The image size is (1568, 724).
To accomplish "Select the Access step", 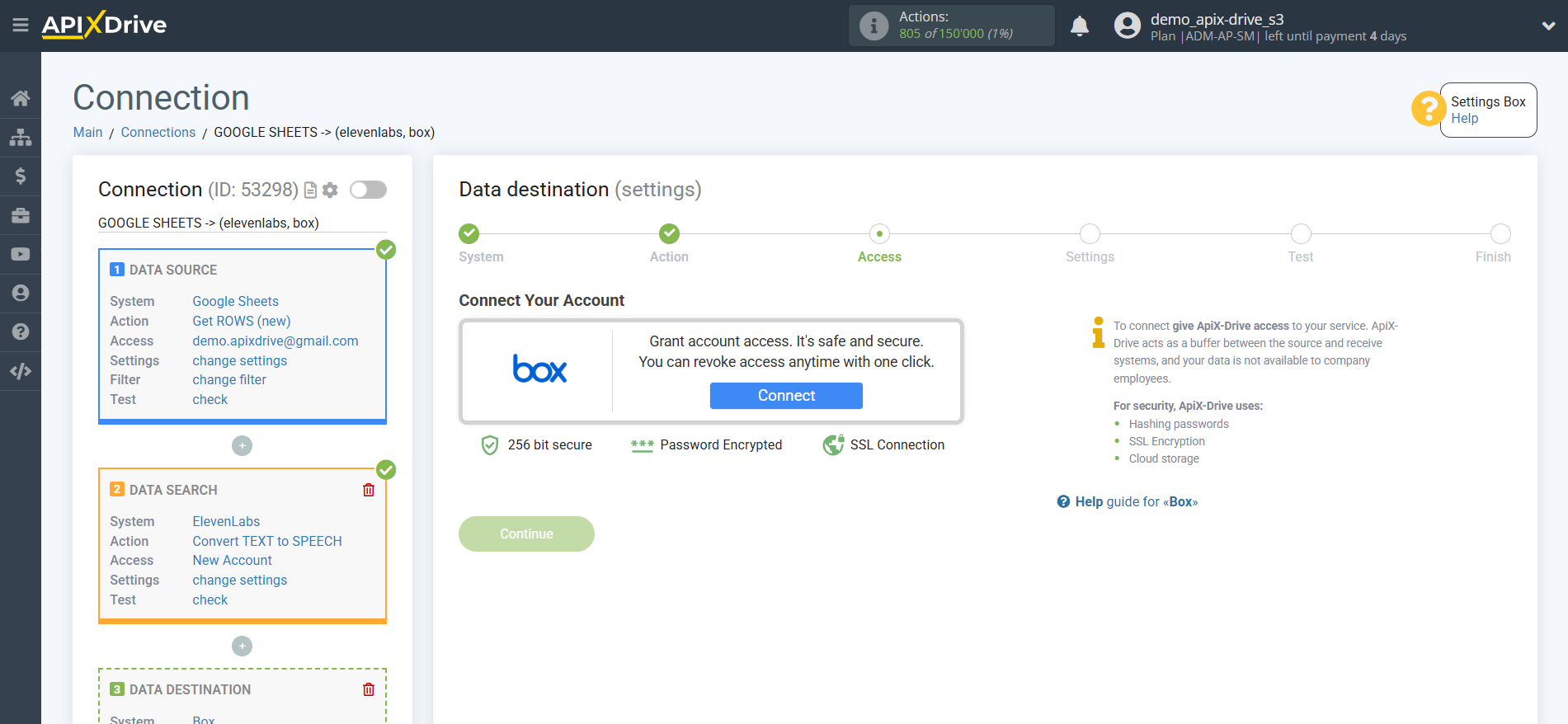I will click(879, 233).
